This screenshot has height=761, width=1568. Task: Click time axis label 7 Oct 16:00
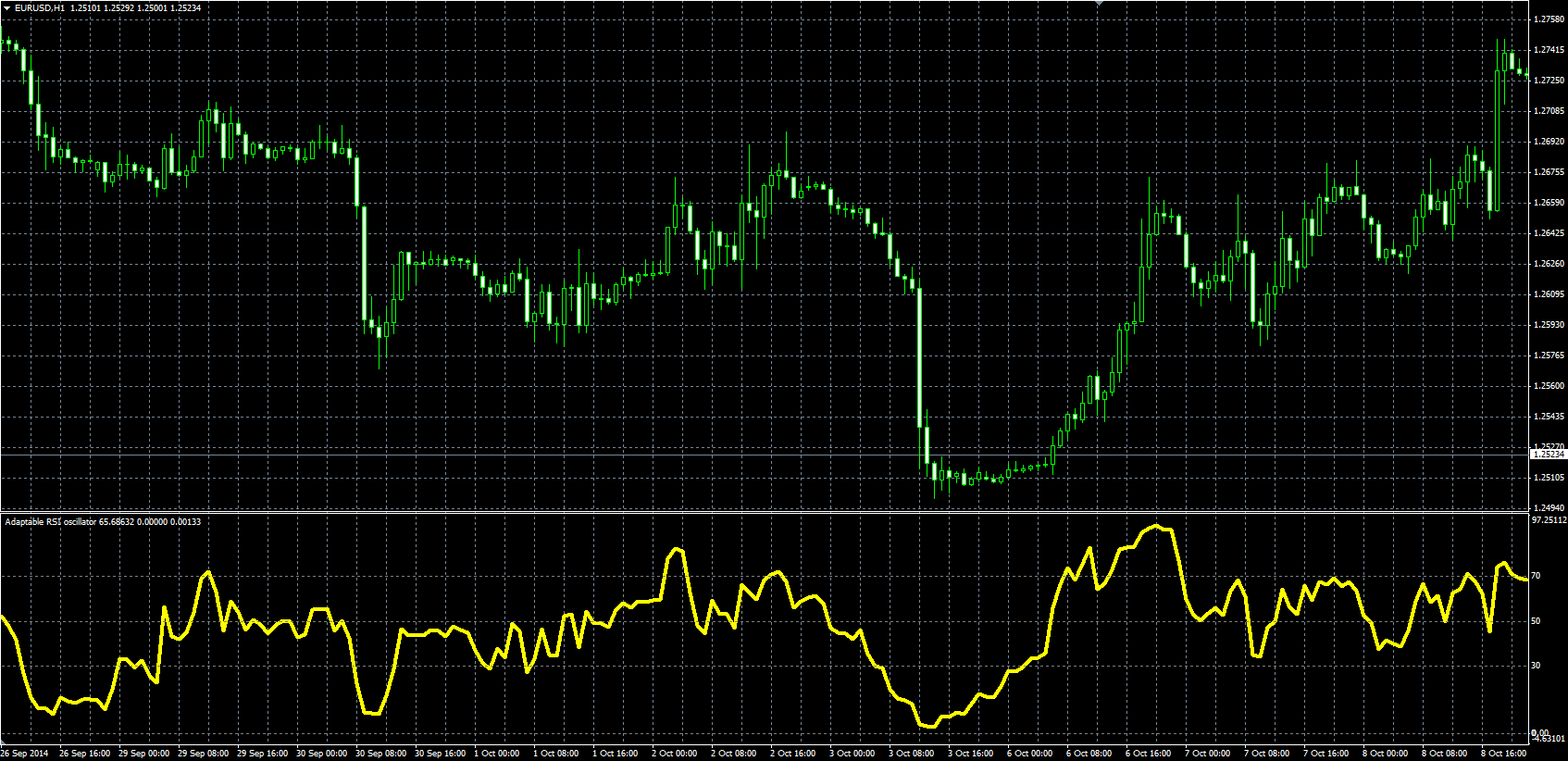coord(1326,754)
